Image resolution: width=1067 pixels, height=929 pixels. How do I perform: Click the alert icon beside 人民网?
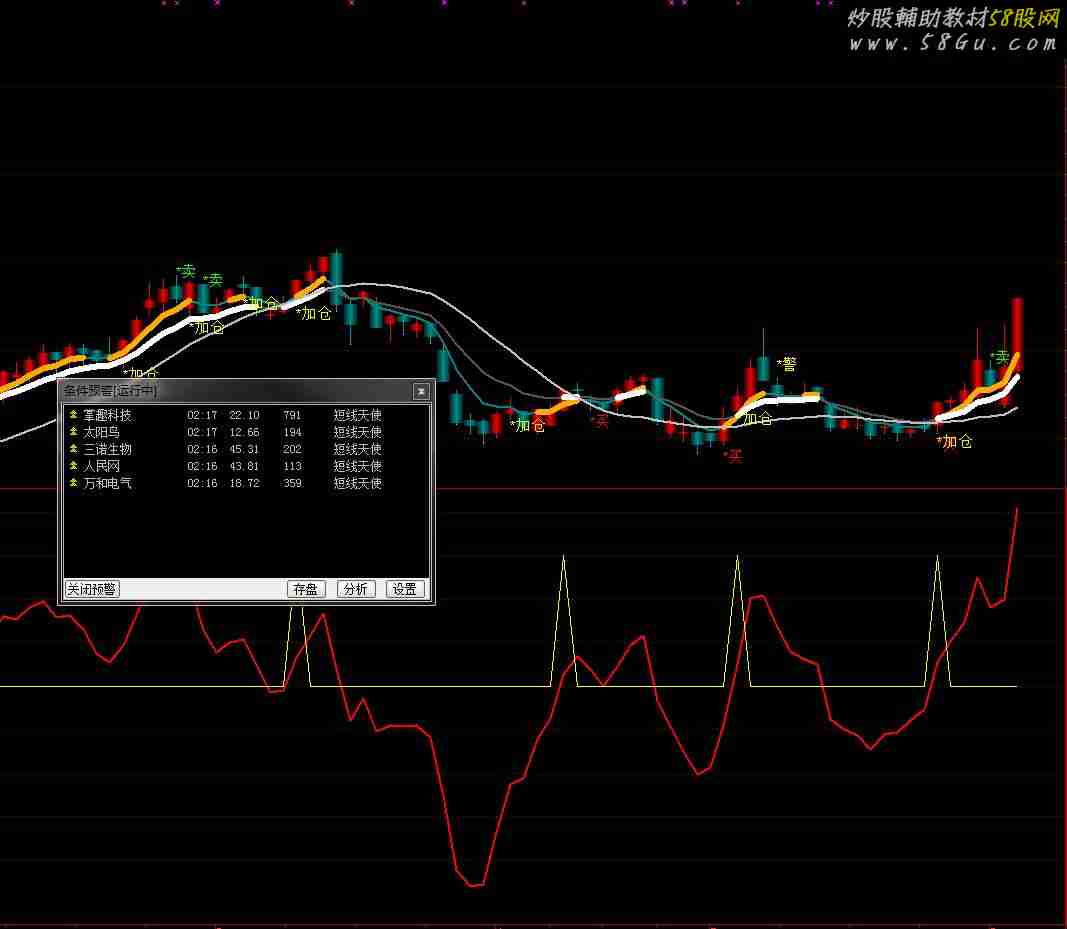click(x=73, y=466)
